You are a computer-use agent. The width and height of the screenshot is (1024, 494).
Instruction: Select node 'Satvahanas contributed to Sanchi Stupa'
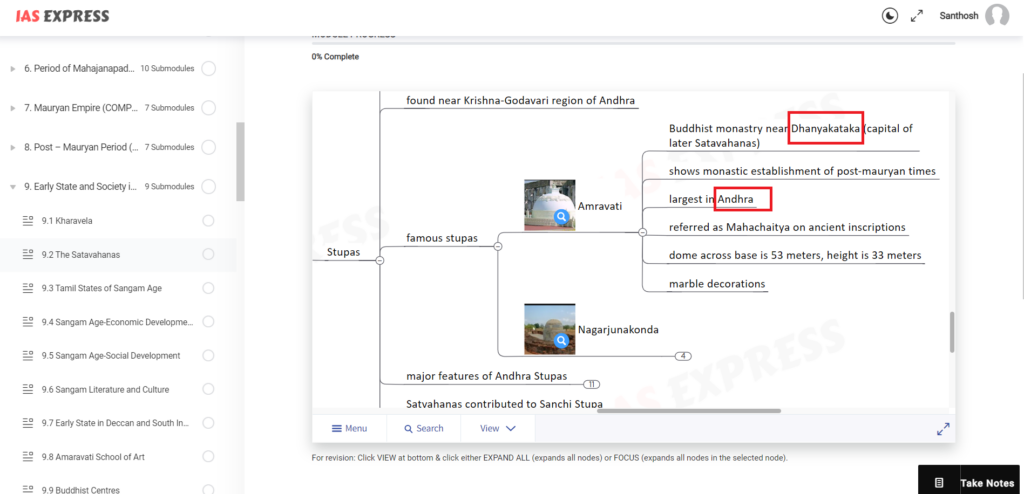click(504, 404)
